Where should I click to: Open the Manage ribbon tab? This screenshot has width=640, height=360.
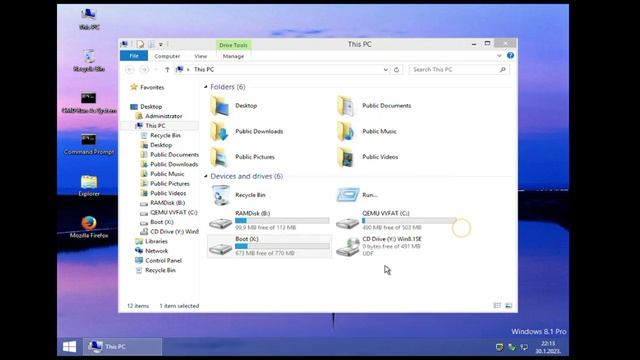233,56
